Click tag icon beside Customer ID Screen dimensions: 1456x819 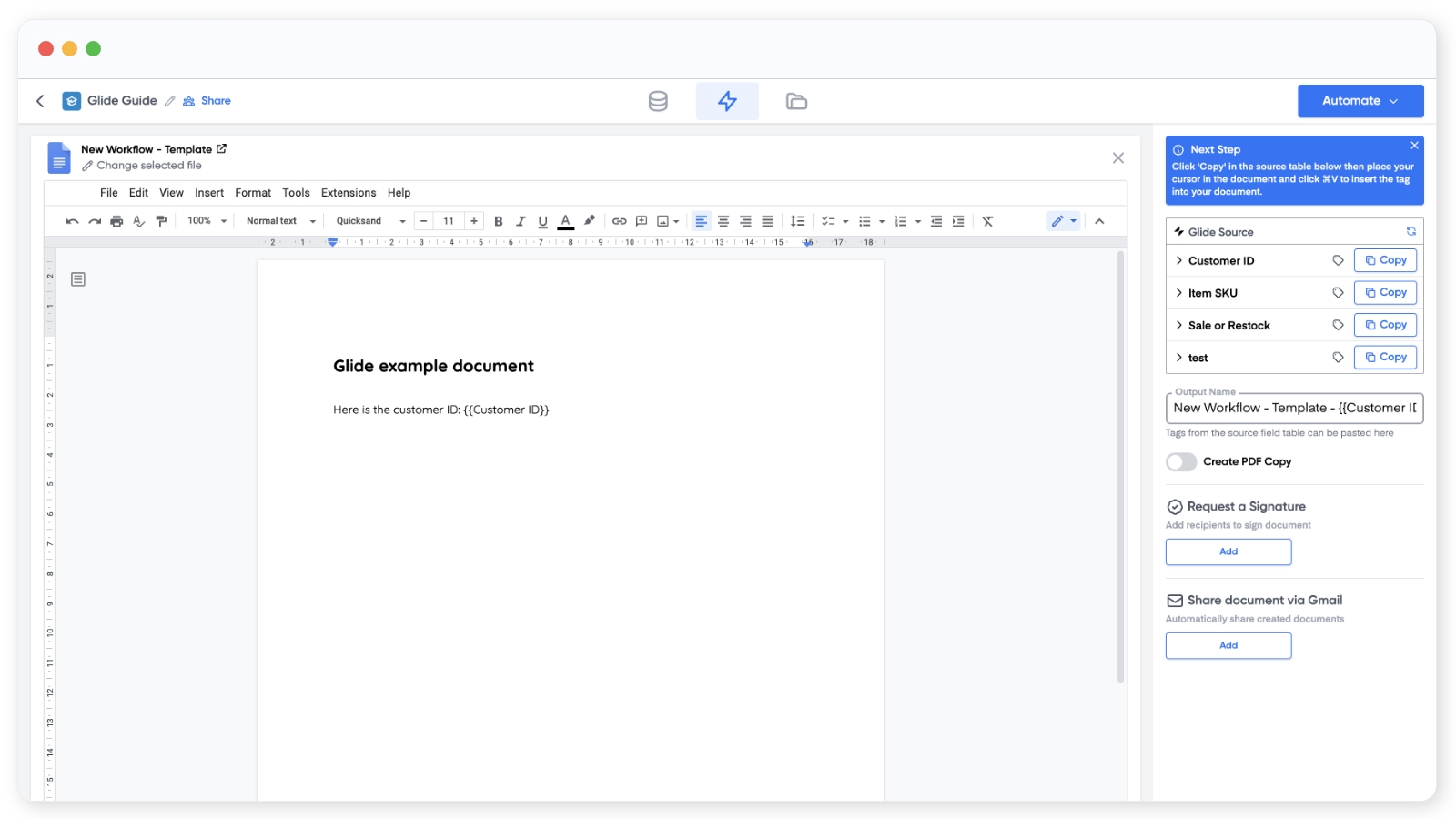pos(1338,260)
